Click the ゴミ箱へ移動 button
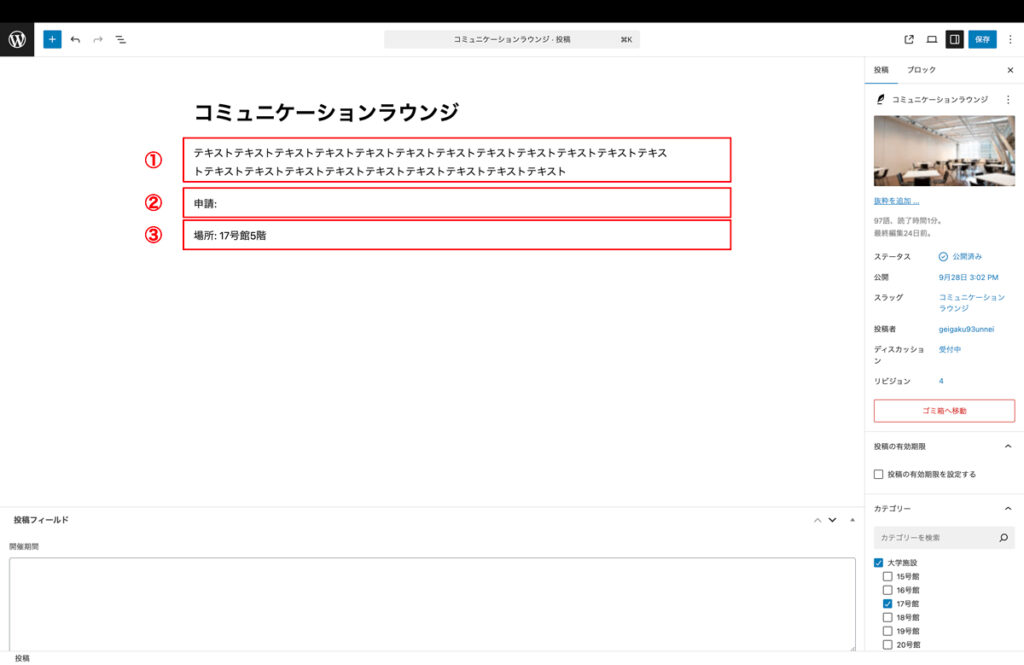 [x=944, y=410]
